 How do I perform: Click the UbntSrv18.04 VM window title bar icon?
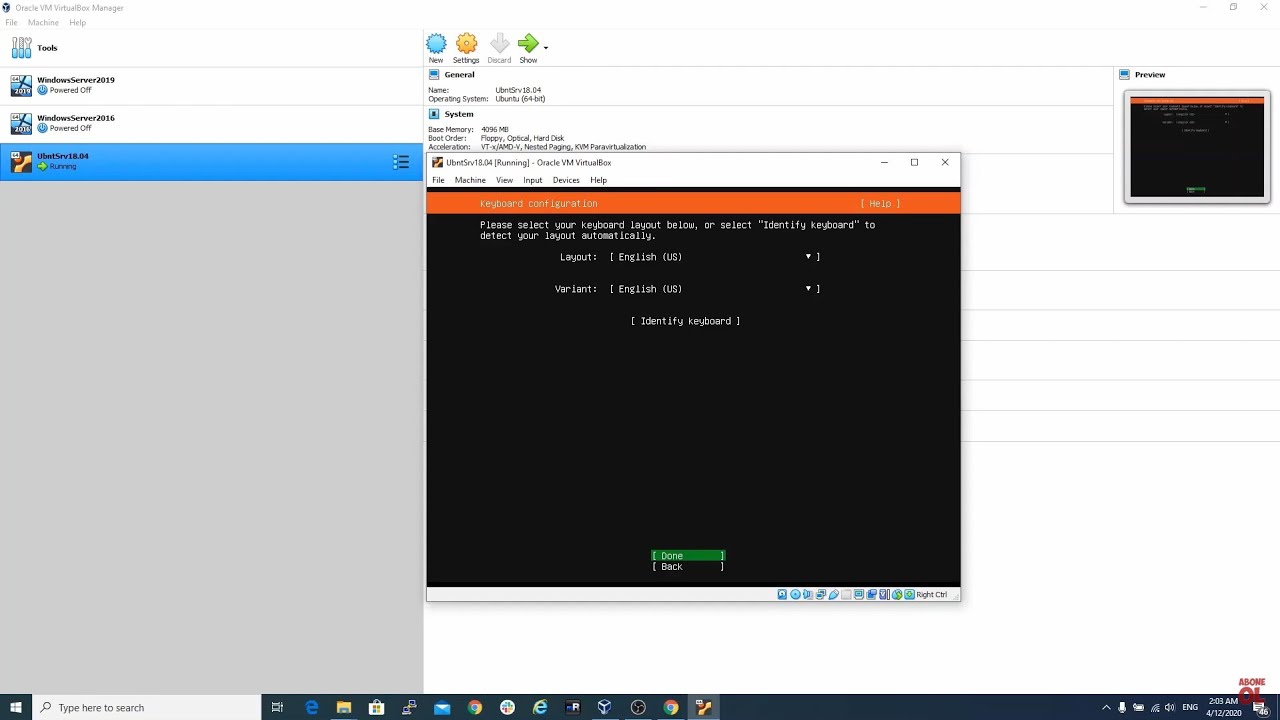(x=437, y=162)
